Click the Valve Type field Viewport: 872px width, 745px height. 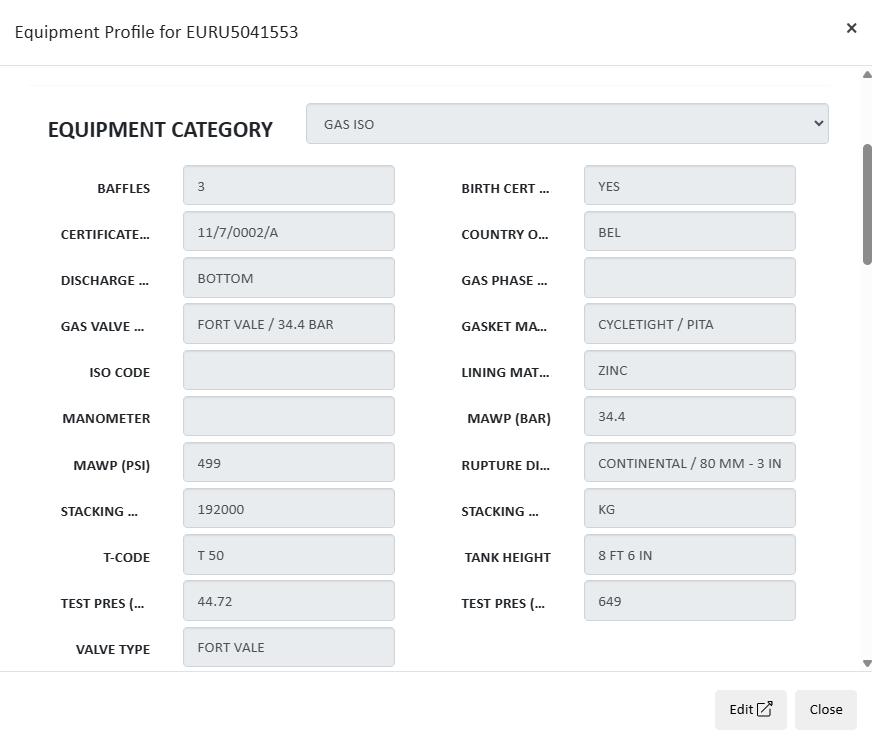click(x=288, y=647)
